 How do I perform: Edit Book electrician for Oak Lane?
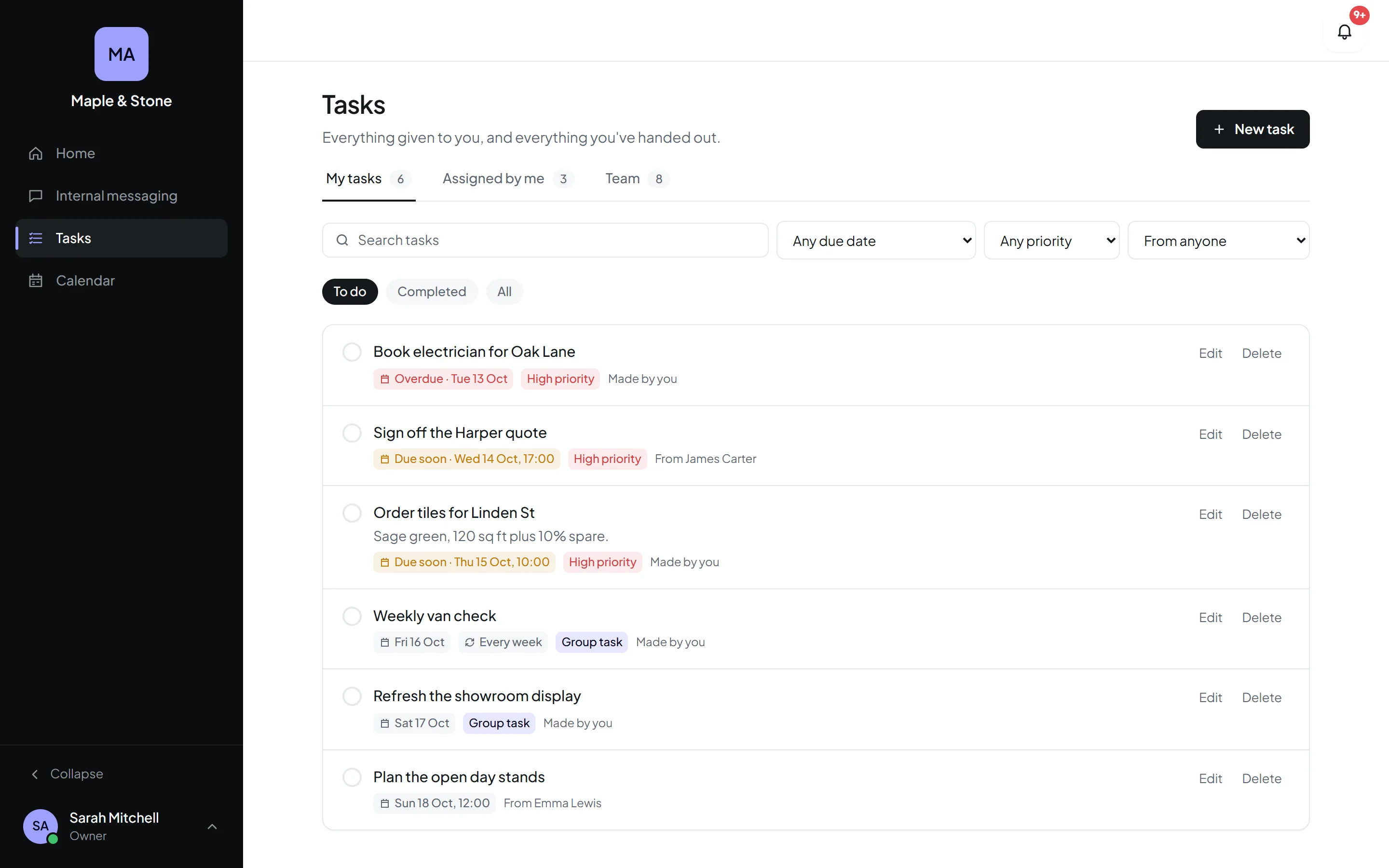[1210, 353]
